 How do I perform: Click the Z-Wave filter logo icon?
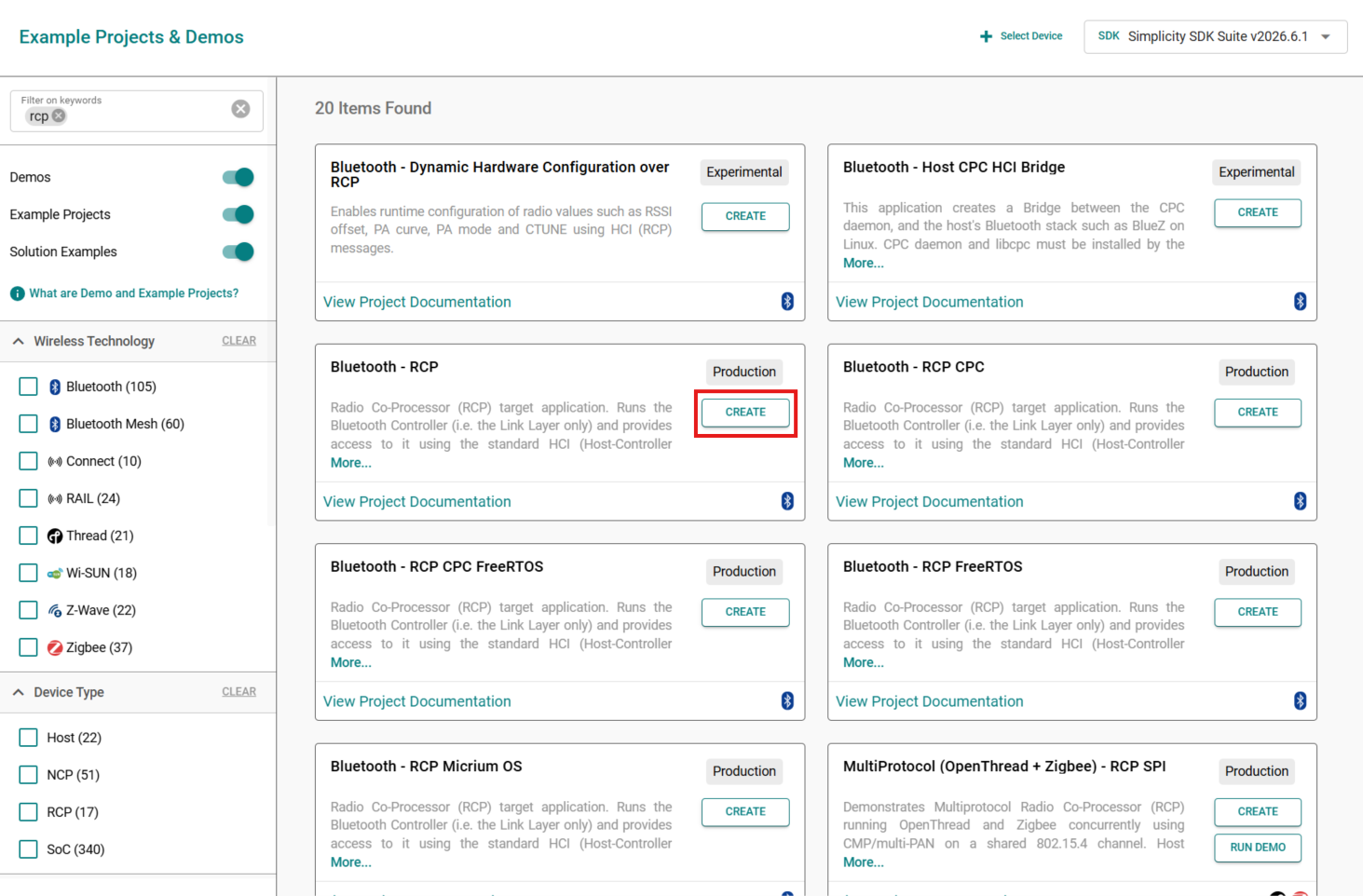click(x=55, y=610)
